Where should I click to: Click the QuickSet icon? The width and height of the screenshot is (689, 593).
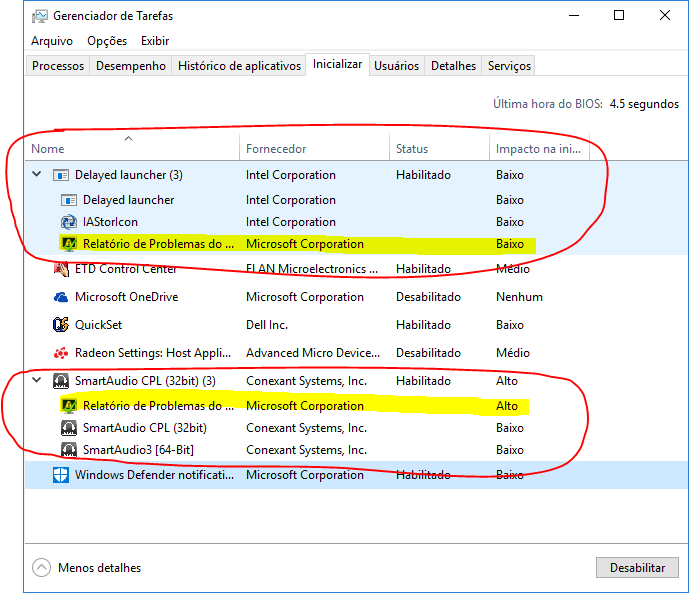[61, 325]
